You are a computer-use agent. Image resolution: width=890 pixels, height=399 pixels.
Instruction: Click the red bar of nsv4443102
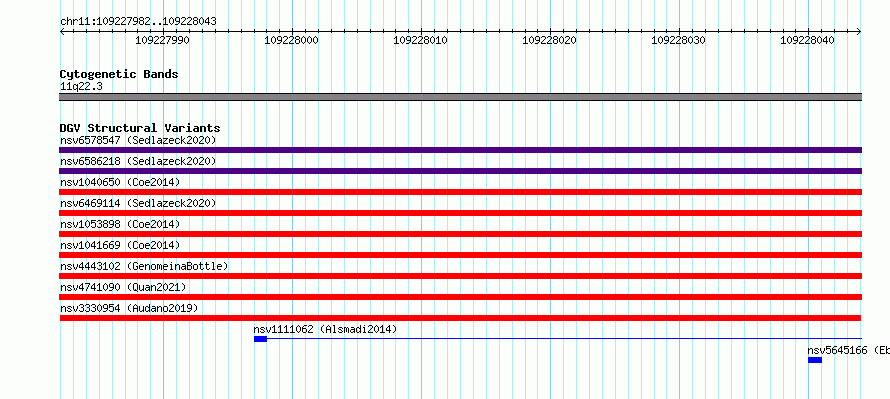click(460, 276)
